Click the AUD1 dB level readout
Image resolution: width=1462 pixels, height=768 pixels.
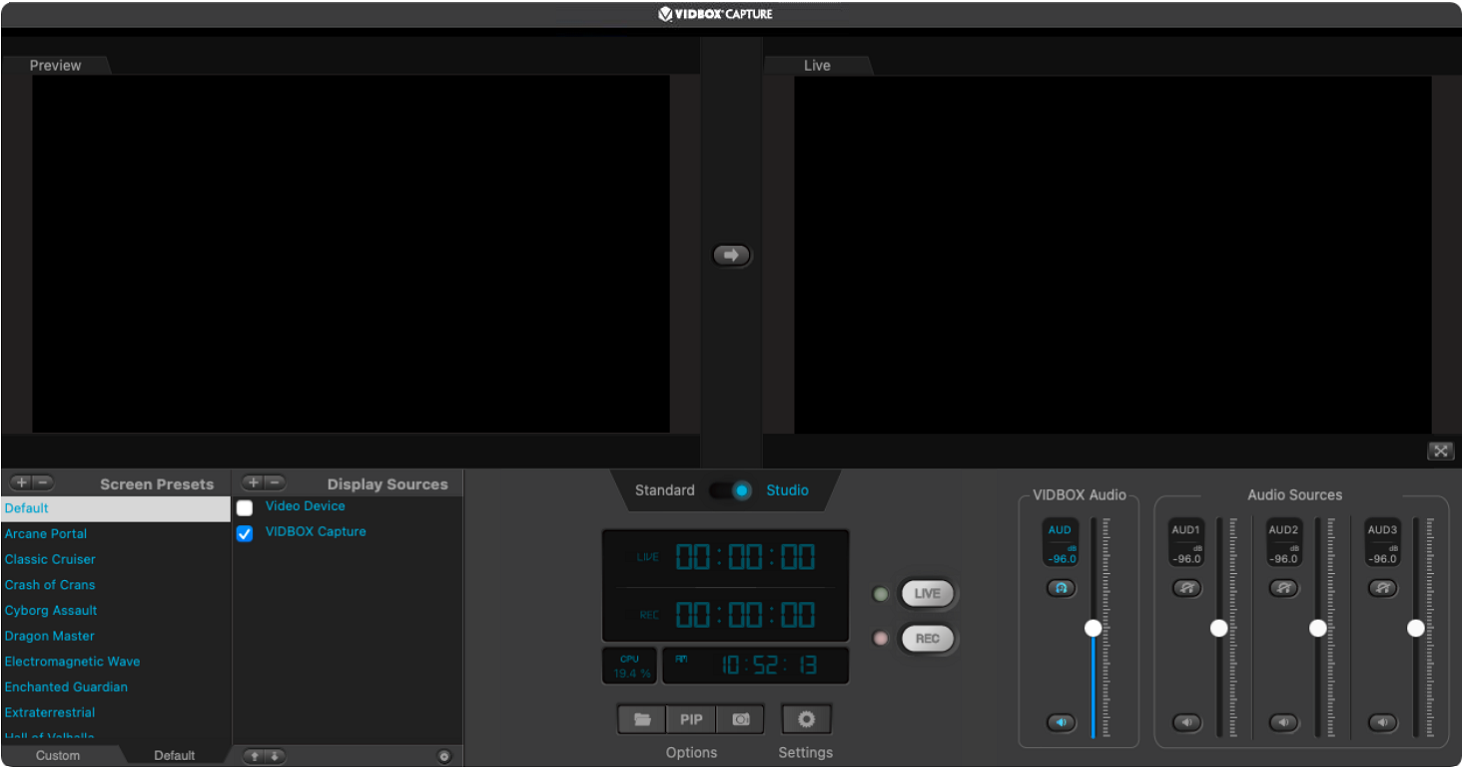(x=1186, y=558)
